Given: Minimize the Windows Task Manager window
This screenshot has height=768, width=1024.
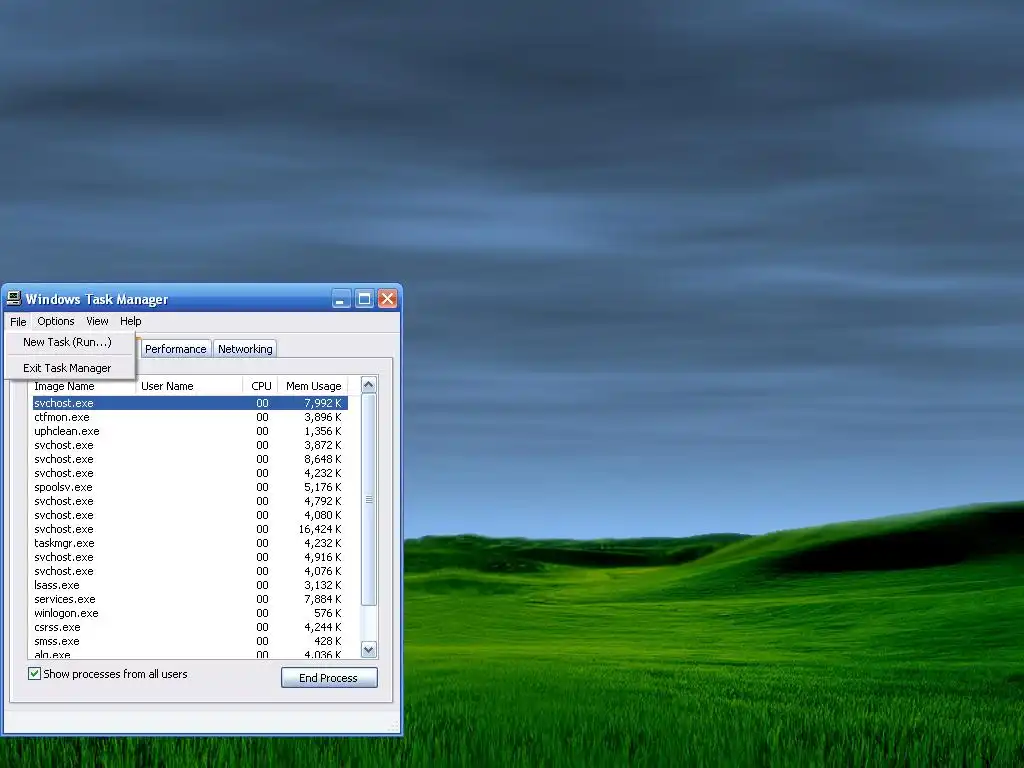Looking at the screenshot, I should pos(342,299).
